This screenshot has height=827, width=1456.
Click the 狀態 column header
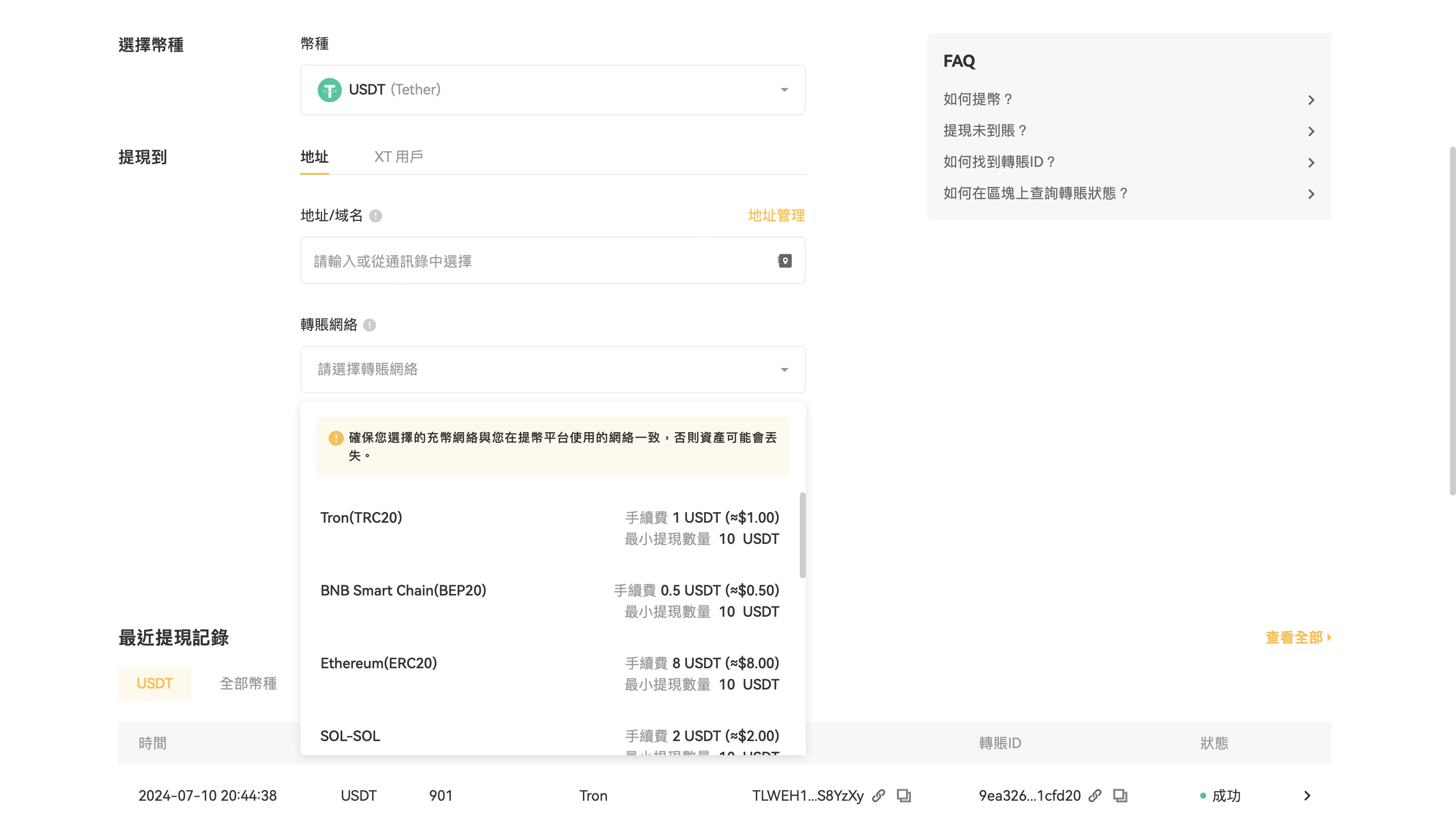pos(1214,743)
